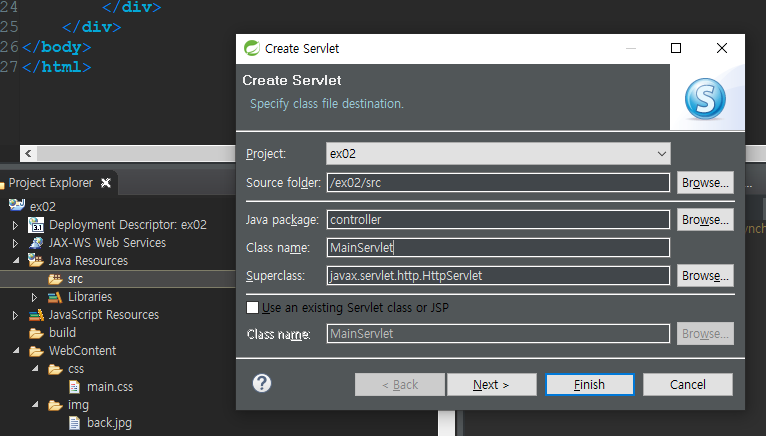
Task: Collapse the WebContent node
Action: 16,350
